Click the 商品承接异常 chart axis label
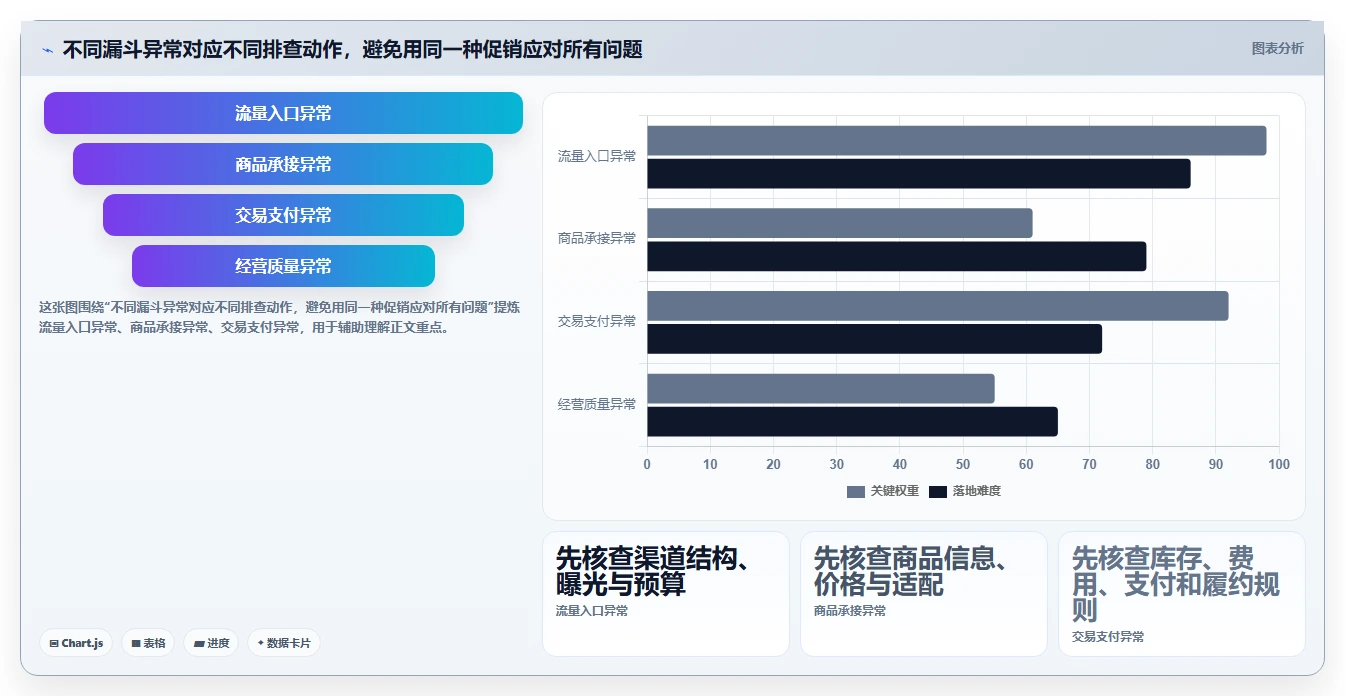The width and height of the screenshot is (1345, 696). coord(597,239)
